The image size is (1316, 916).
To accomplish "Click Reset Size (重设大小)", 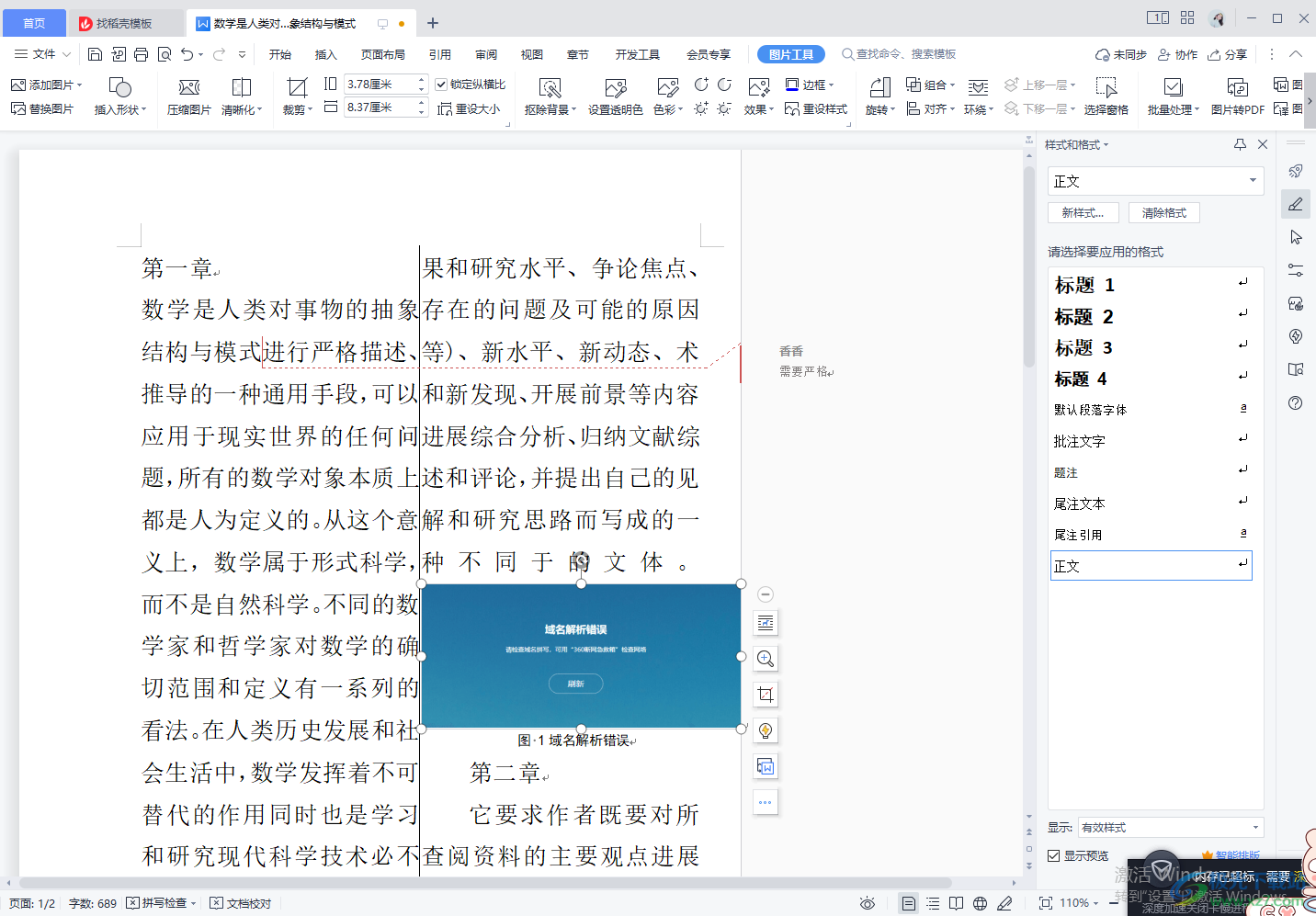I will [x=469, y=108].
